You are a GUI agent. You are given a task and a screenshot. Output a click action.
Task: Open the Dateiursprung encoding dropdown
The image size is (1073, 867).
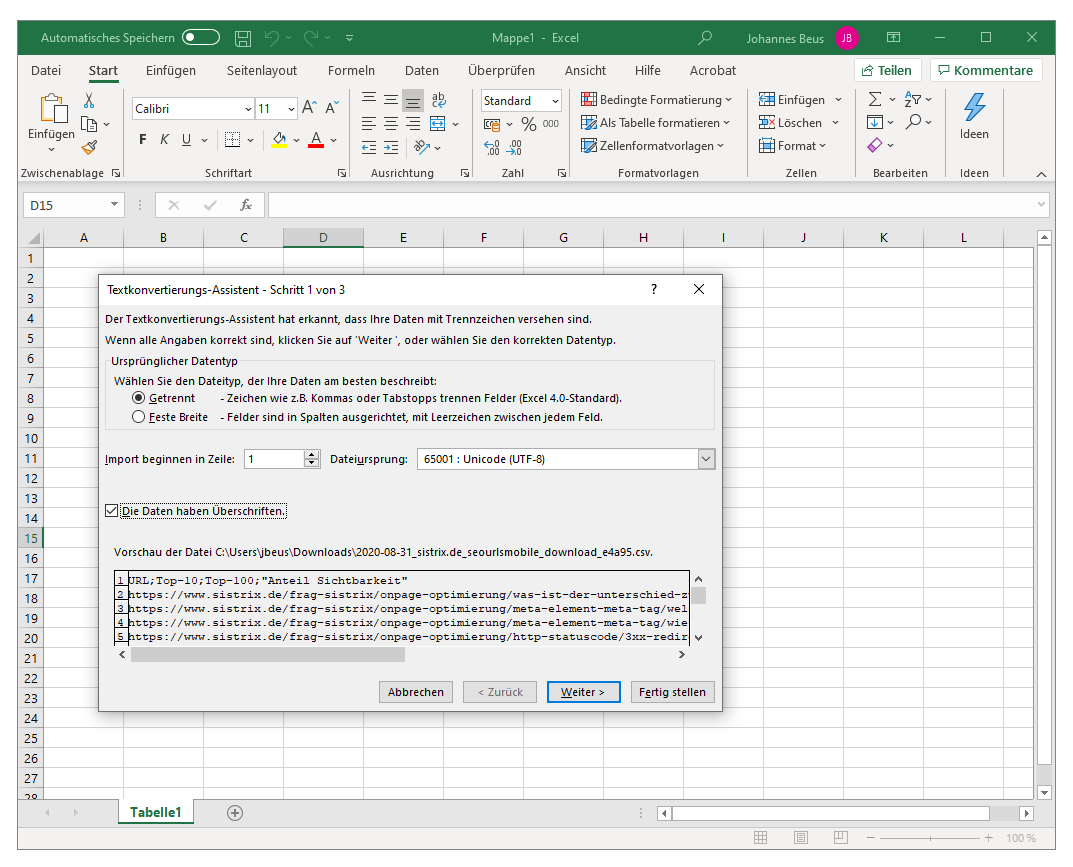coord(706,459)
